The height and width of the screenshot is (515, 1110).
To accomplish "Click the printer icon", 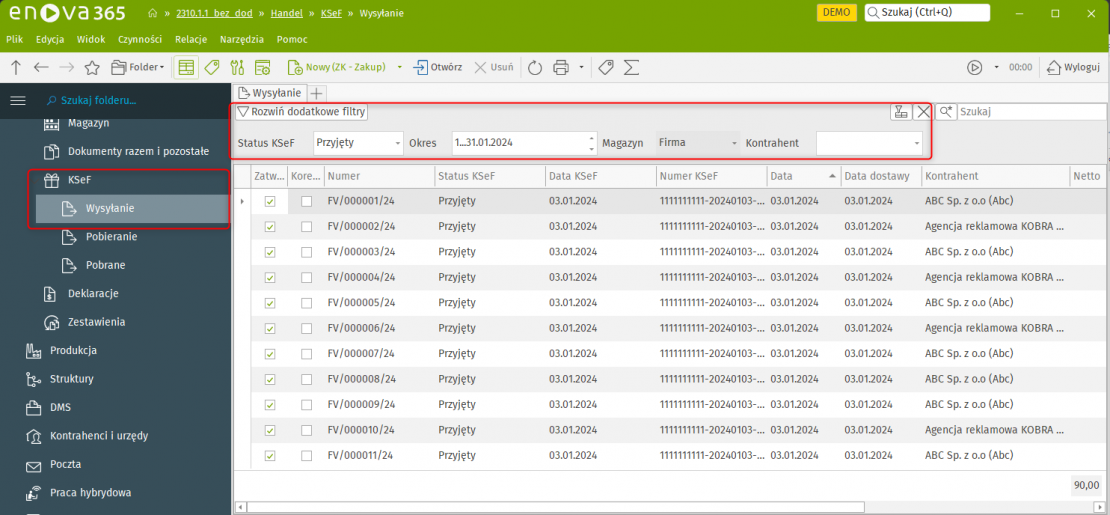I will pyautogui.click(x=561, y=67).
